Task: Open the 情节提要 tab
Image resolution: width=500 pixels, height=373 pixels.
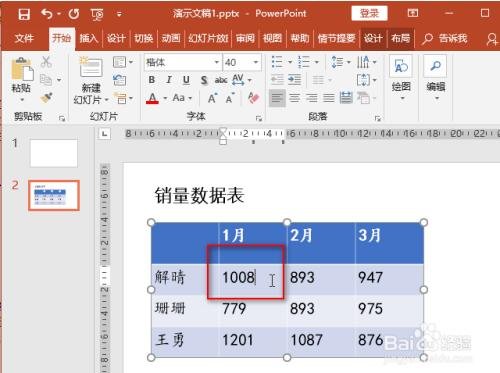Action: click(x=336, y=38)
